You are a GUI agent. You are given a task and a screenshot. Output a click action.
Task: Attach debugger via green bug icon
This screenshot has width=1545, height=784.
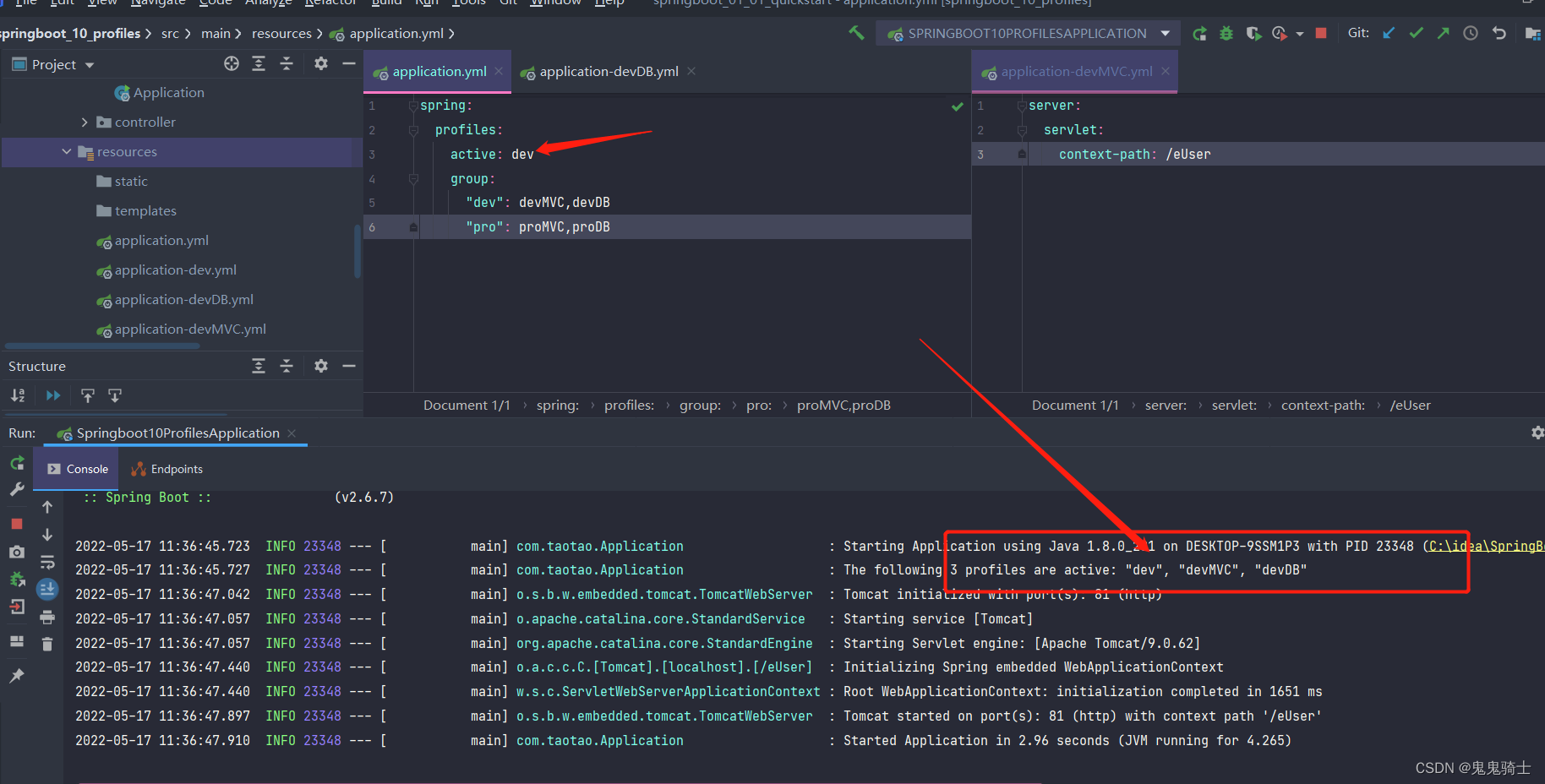(17, 580)
